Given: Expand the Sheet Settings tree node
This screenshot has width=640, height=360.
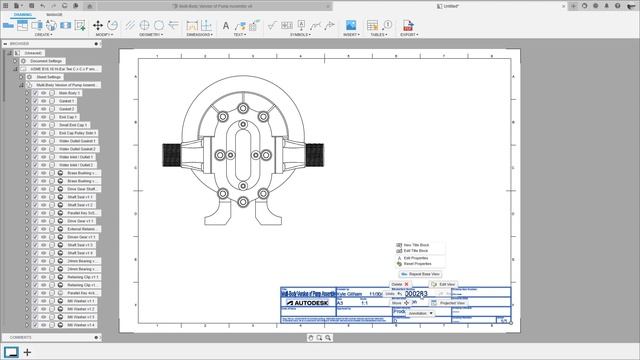Looking at the screenshot, I should coord(21,77).
